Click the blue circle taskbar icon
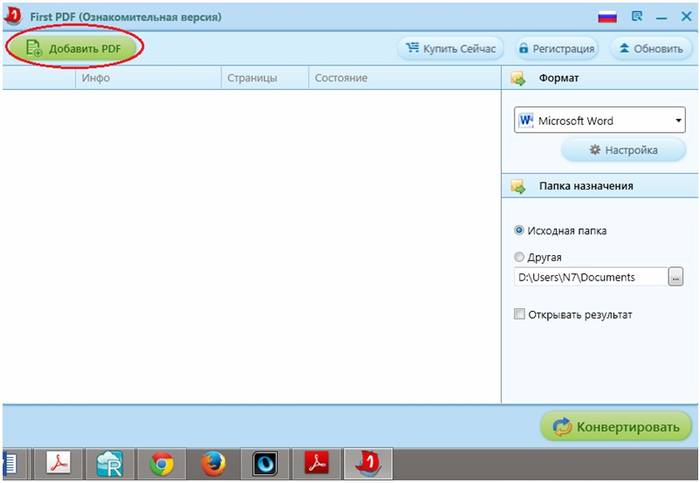Screen dimensions: 700x483 point(265,463)
